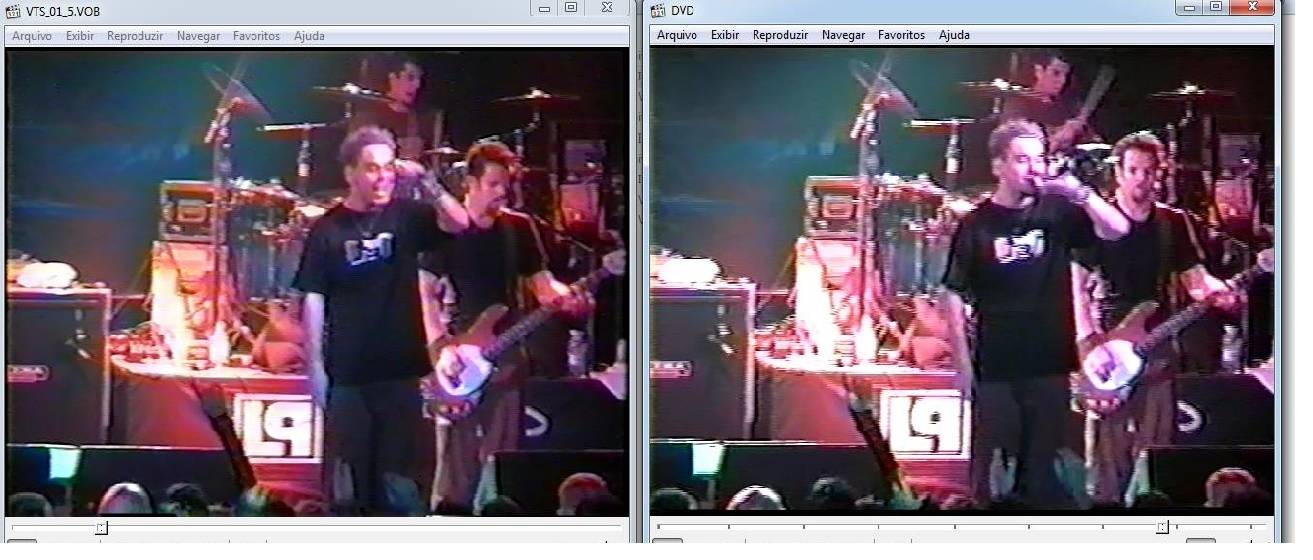1313x560 pixels.
Task: Open Favoritos menu in VTS_01_5.VOB window
Action: click(256, 36)
